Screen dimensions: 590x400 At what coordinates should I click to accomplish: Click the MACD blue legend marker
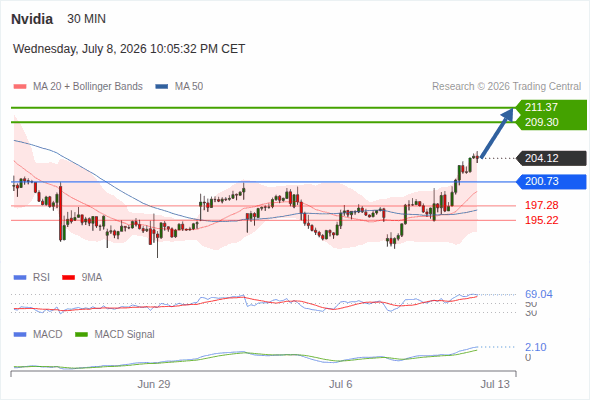coord(20,335)
